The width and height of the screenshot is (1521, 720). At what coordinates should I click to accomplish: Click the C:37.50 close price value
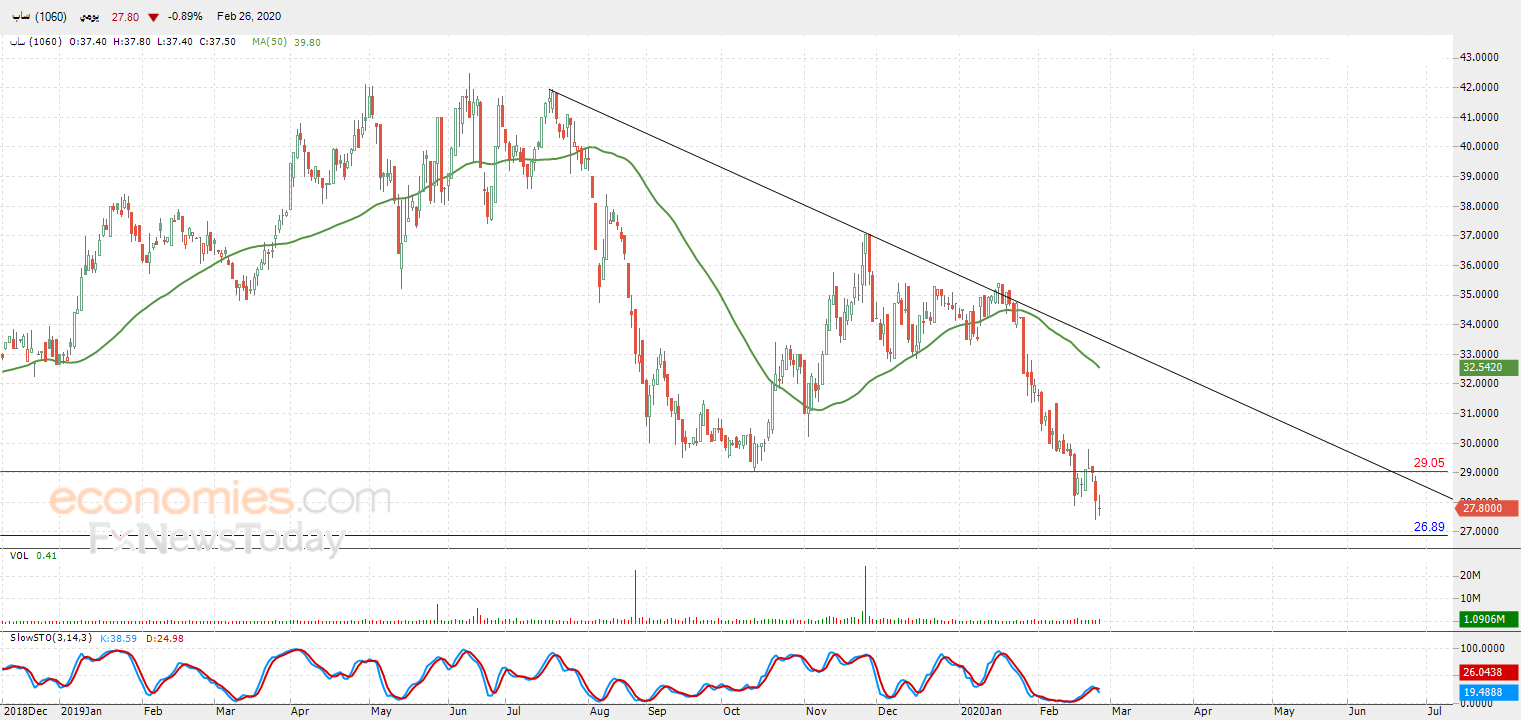click(216, 42)
